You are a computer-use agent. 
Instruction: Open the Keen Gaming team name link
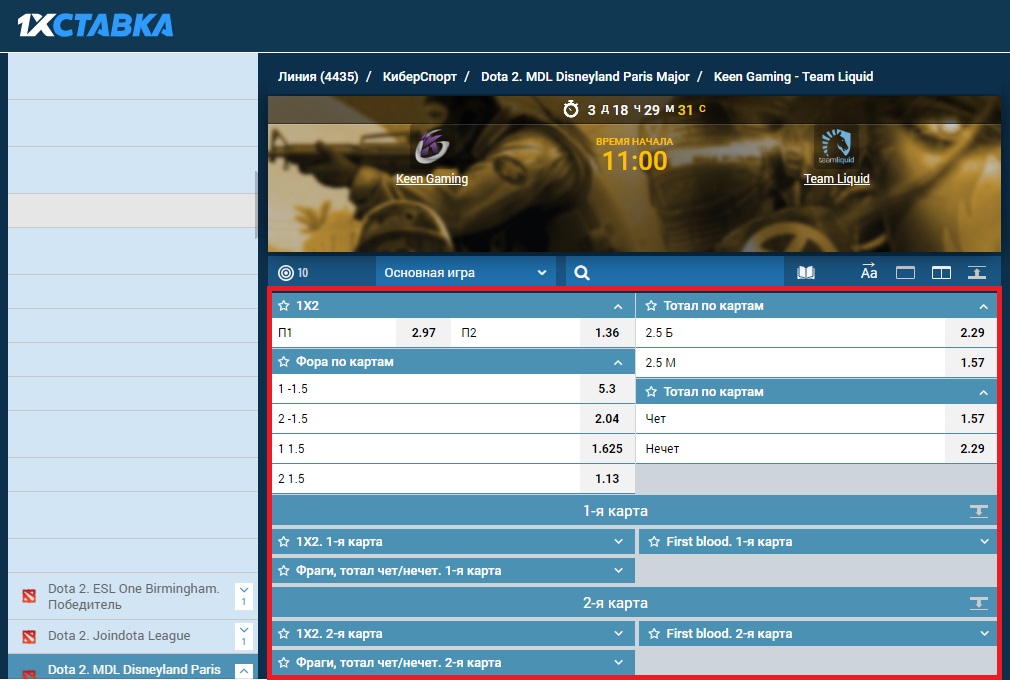[432, 178]
